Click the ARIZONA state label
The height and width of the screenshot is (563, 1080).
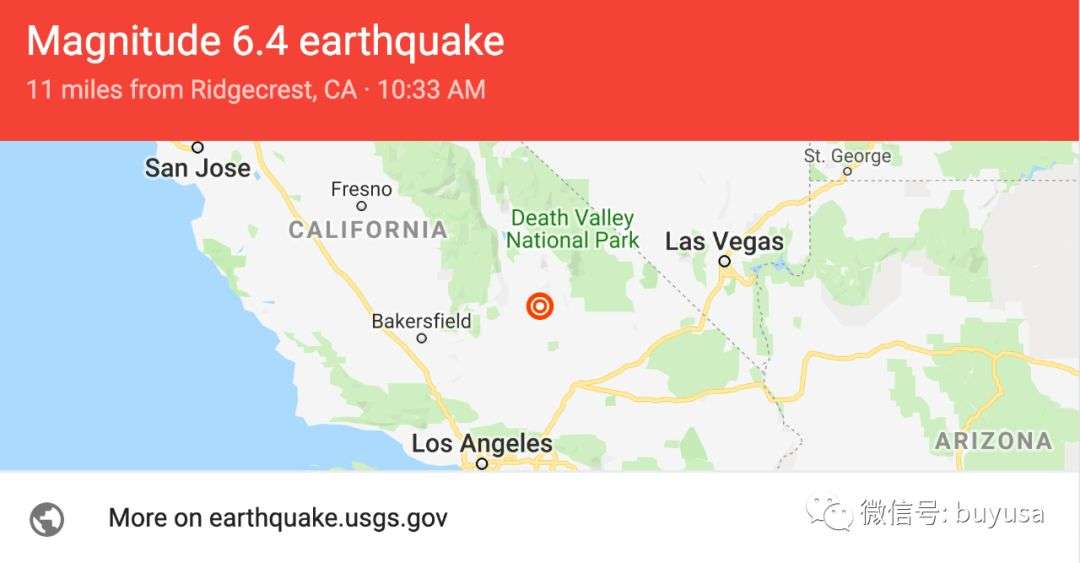click(994, 441)
